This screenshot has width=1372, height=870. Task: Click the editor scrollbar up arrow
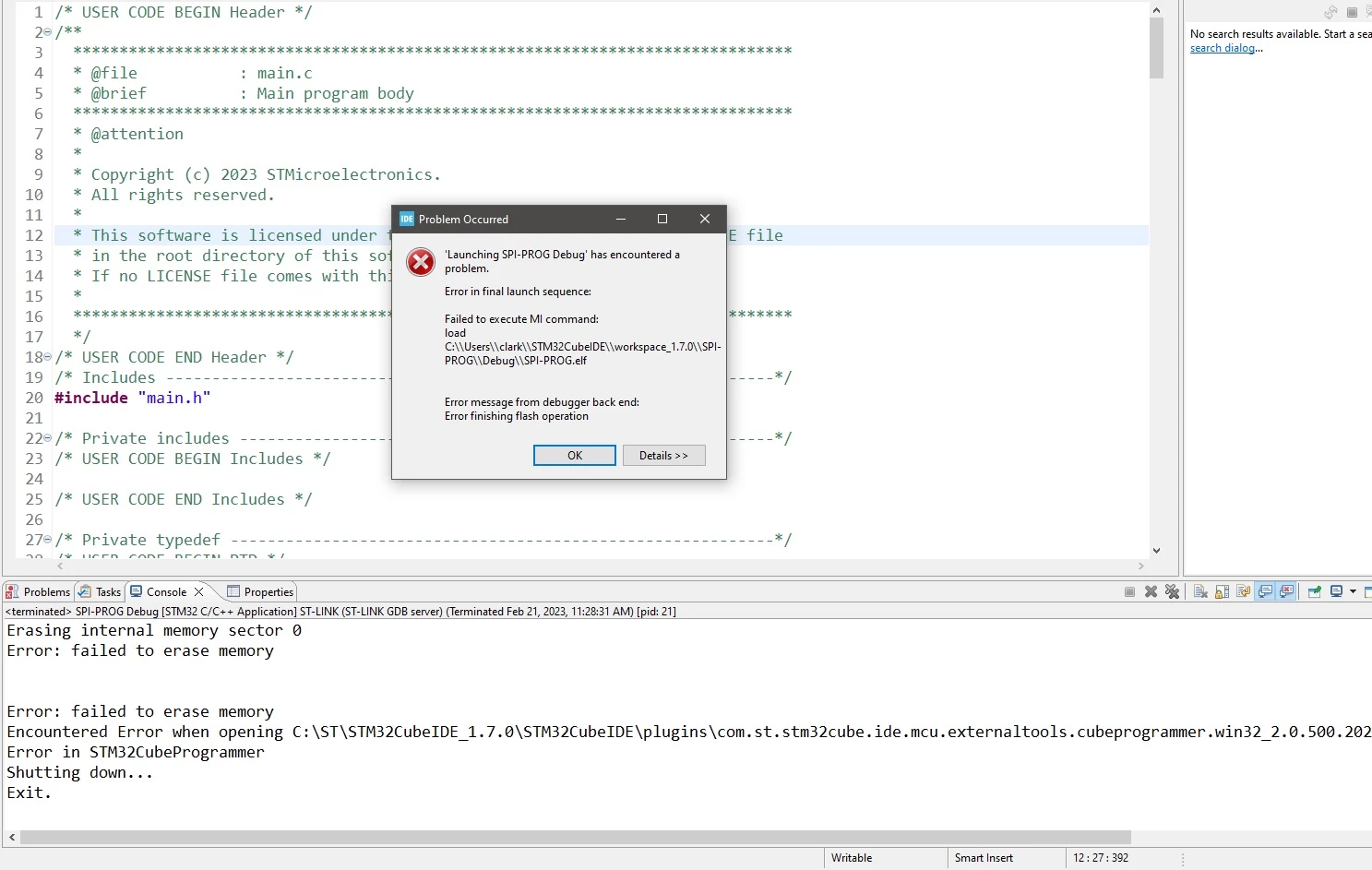point(1156,10)
